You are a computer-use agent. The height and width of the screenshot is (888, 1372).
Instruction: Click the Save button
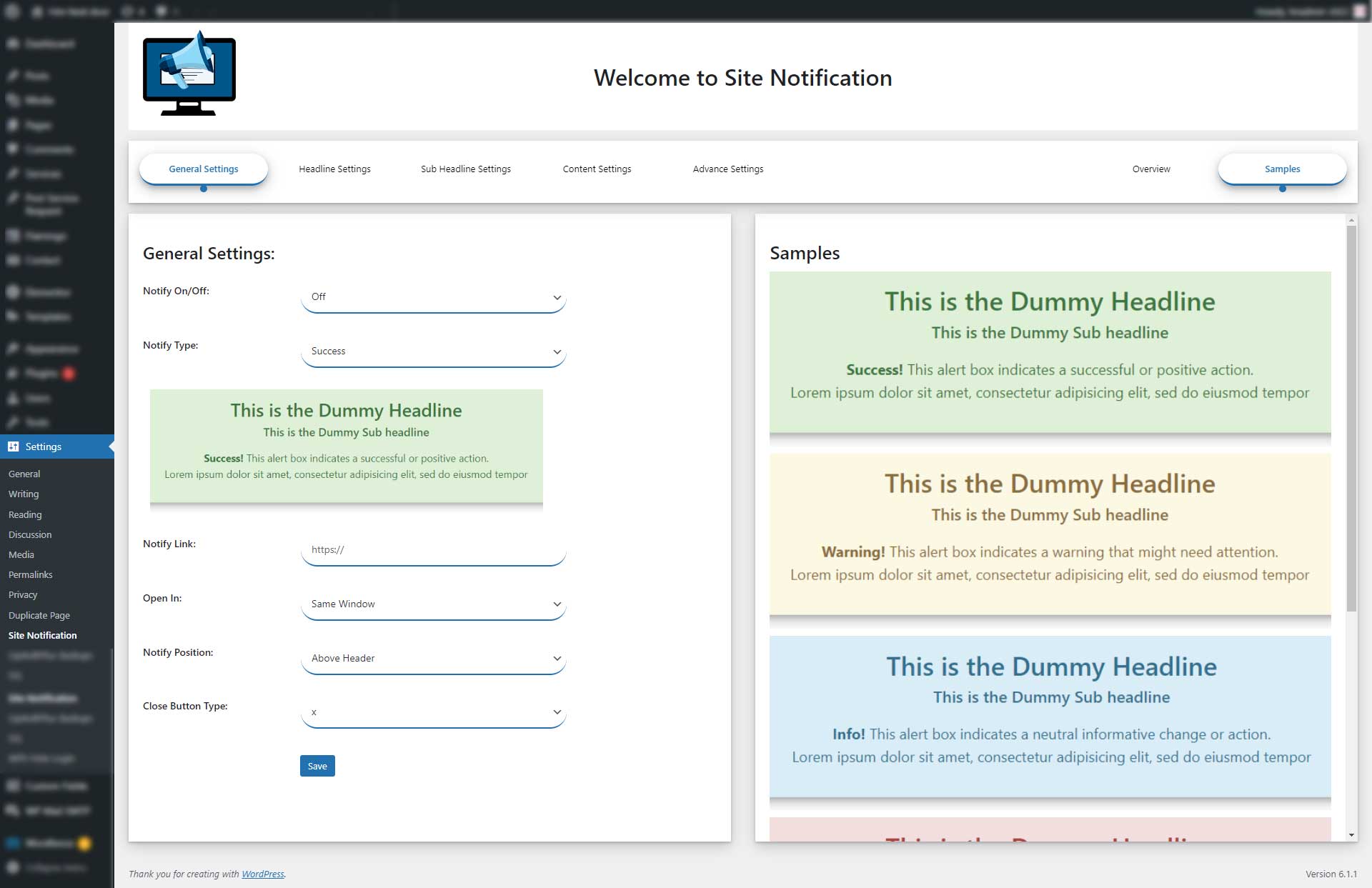[x=317, y=766]
